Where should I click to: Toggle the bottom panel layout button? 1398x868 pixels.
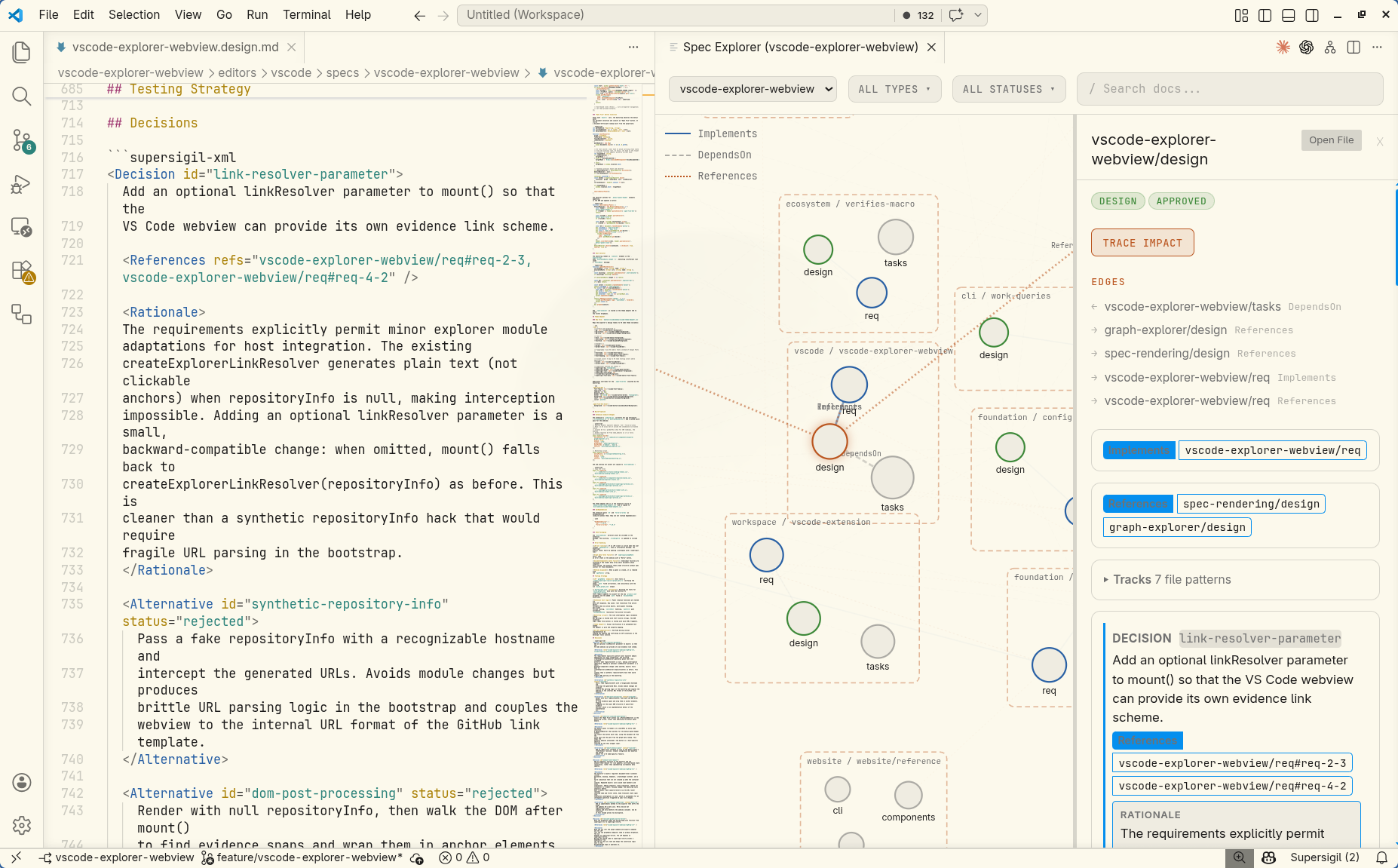1288,15
